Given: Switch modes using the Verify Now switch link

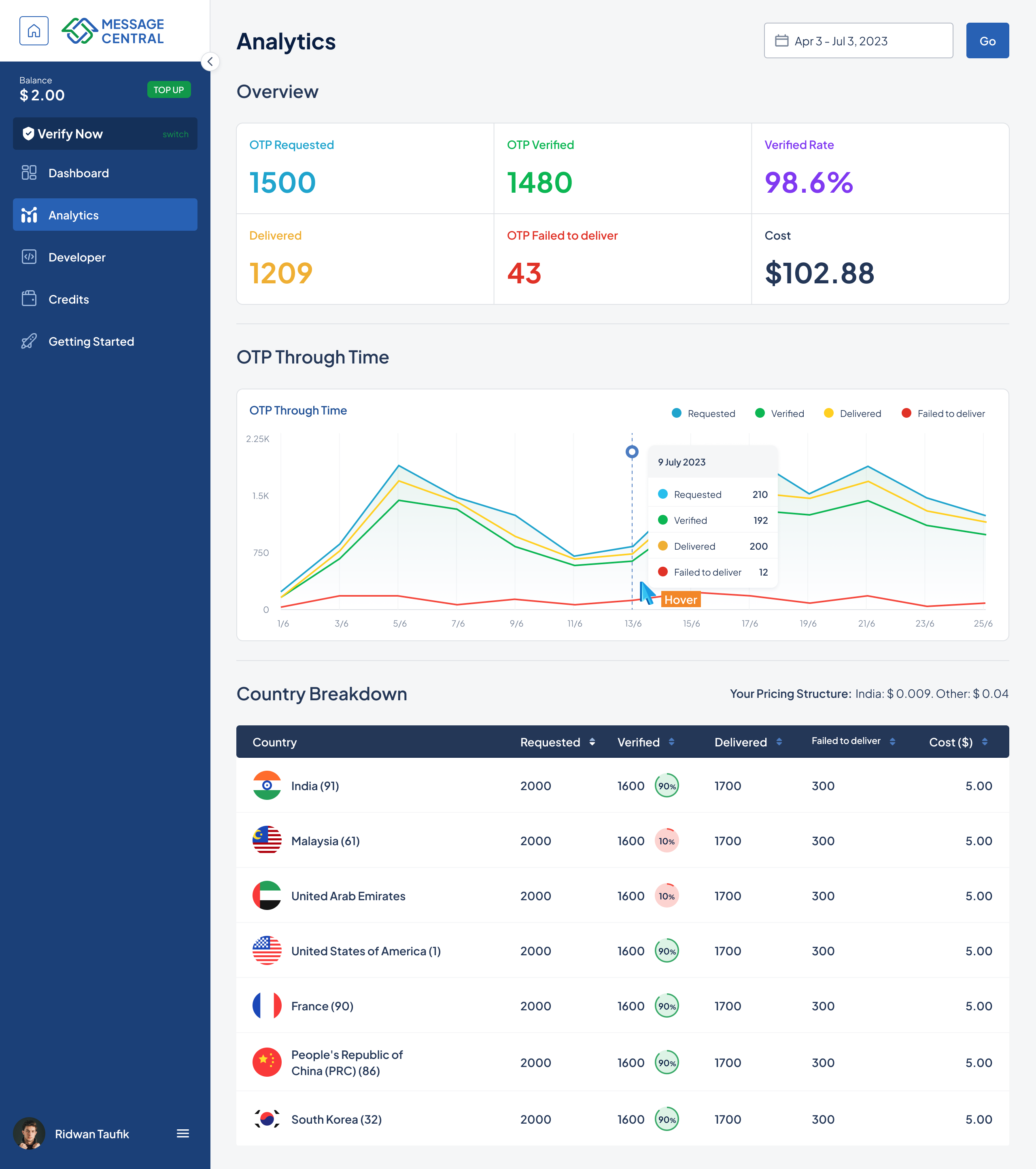Looking at the screenshot, I should pos(176,134).
